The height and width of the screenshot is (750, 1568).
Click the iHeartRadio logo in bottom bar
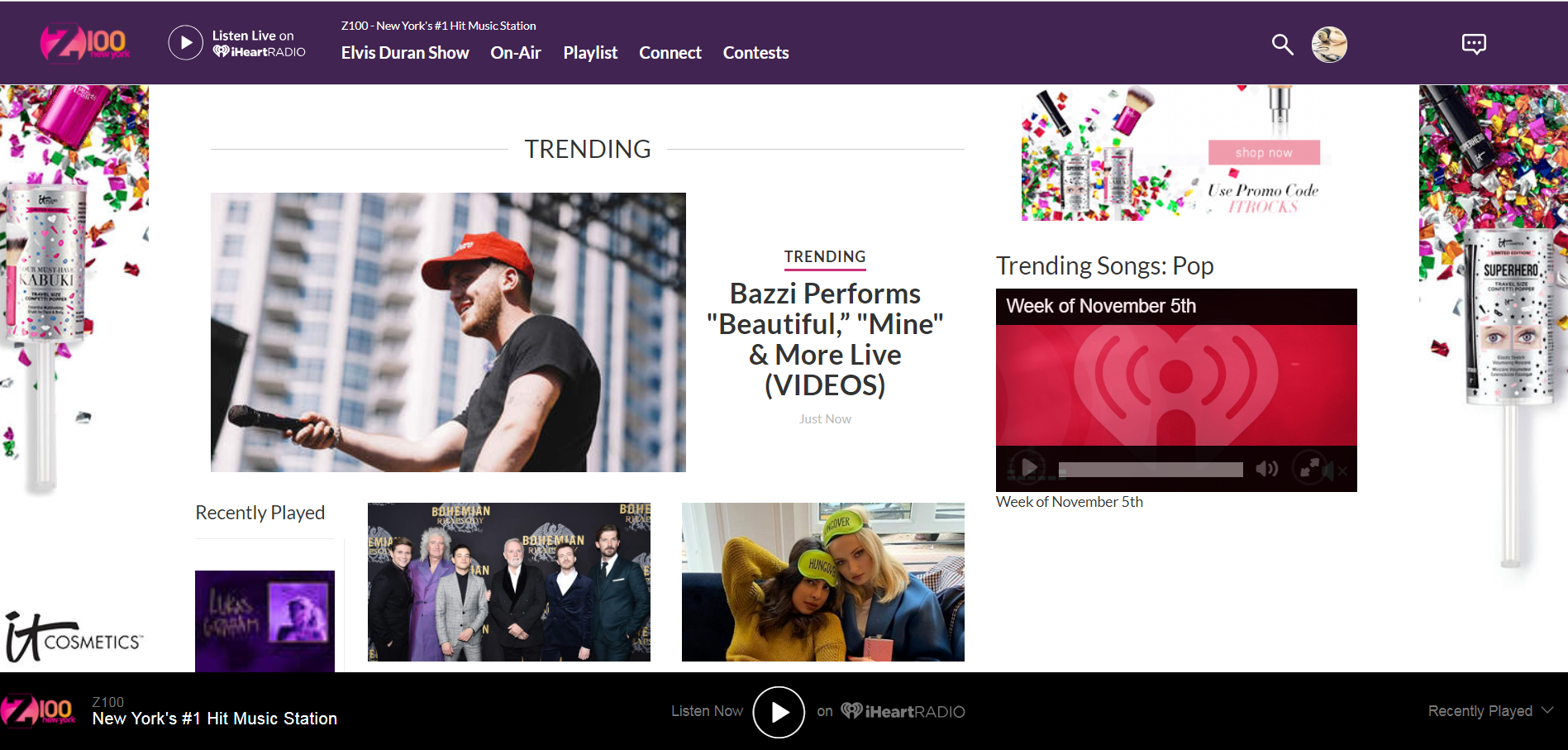903,711
